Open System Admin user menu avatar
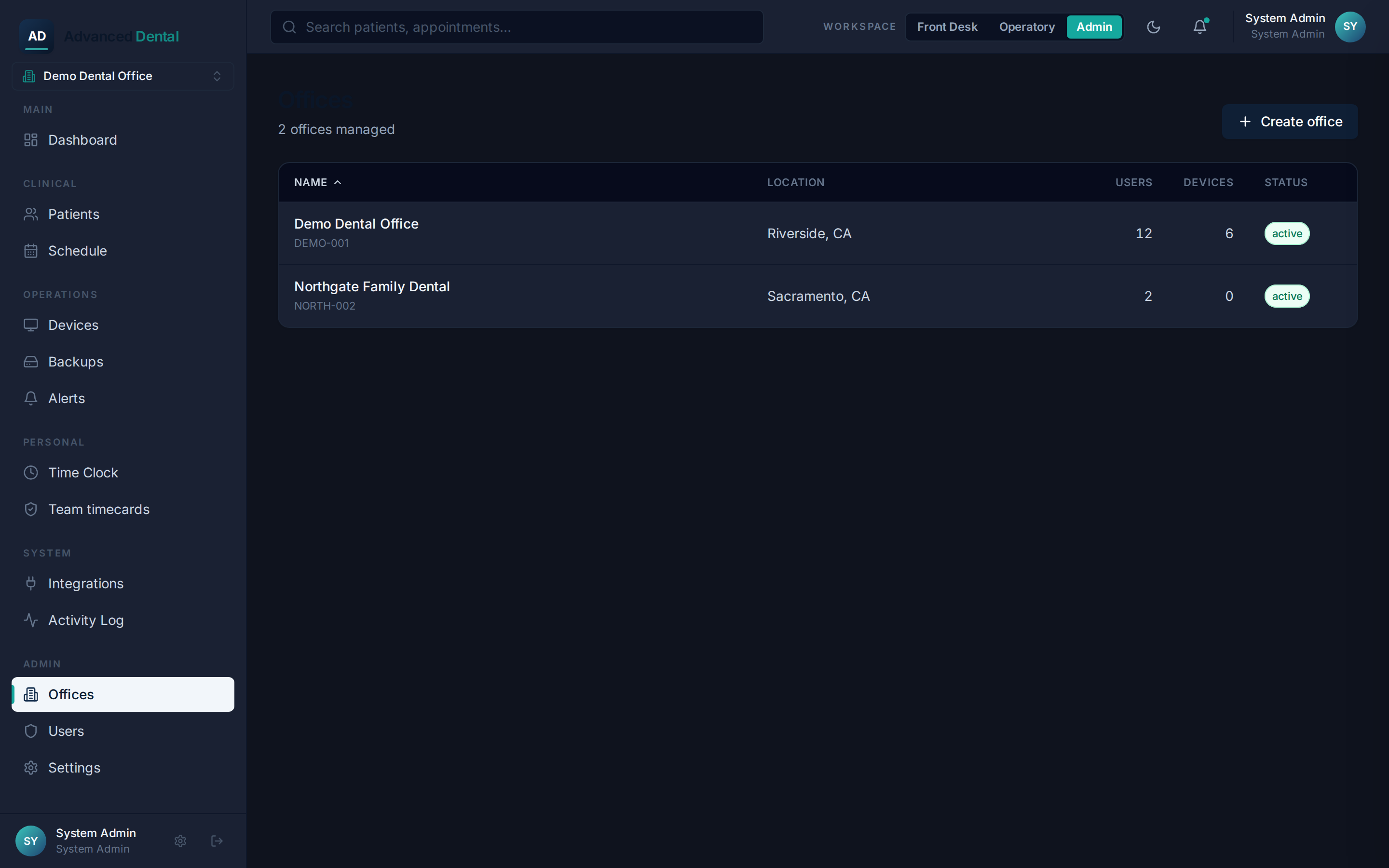Screen dimensions: 1389x868 pos(1350,27)
